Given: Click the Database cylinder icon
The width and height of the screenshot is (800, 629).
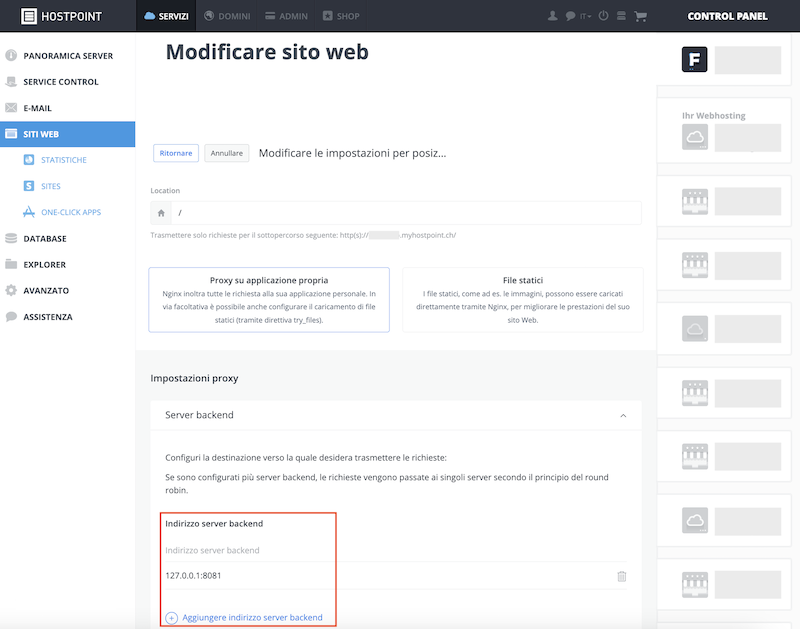Looking at the screenshot, I should click(11, 238).
